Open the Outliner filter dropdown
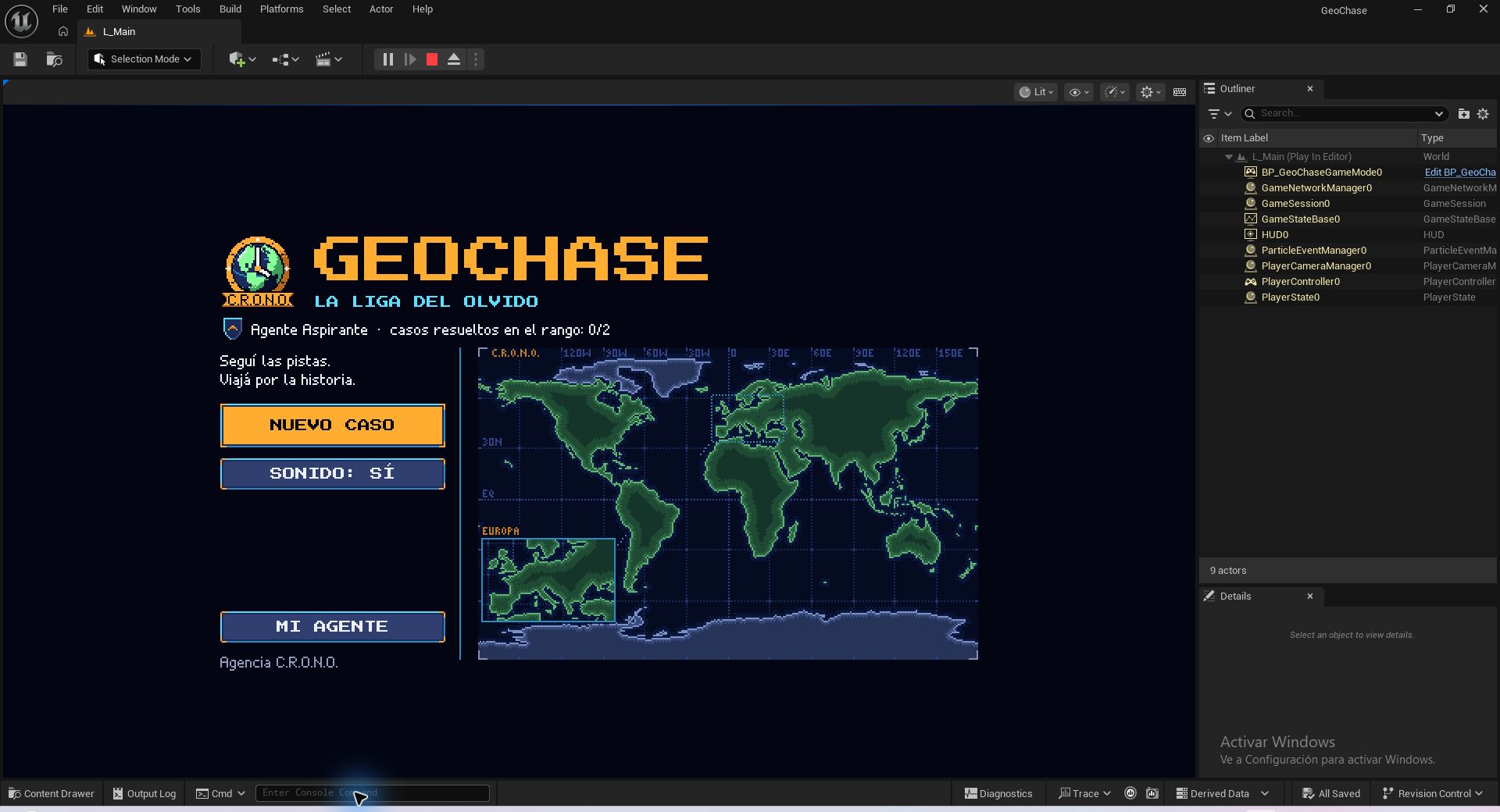Screen dimensions: 1500x812 tap(1220, 114)
